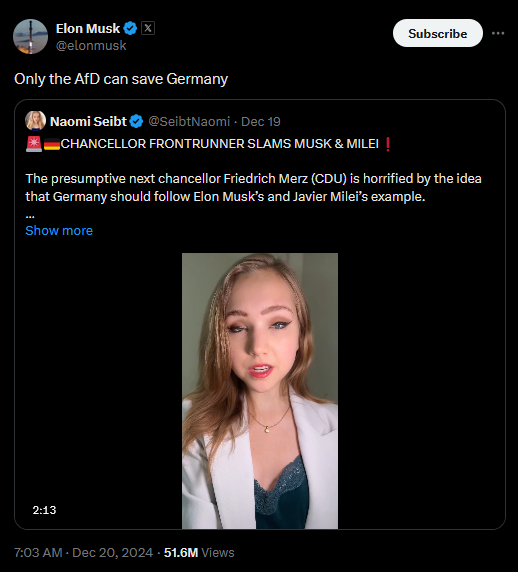Open the Naomi Seibt display name link
518x572 pixels.
(x=88, y=121)
